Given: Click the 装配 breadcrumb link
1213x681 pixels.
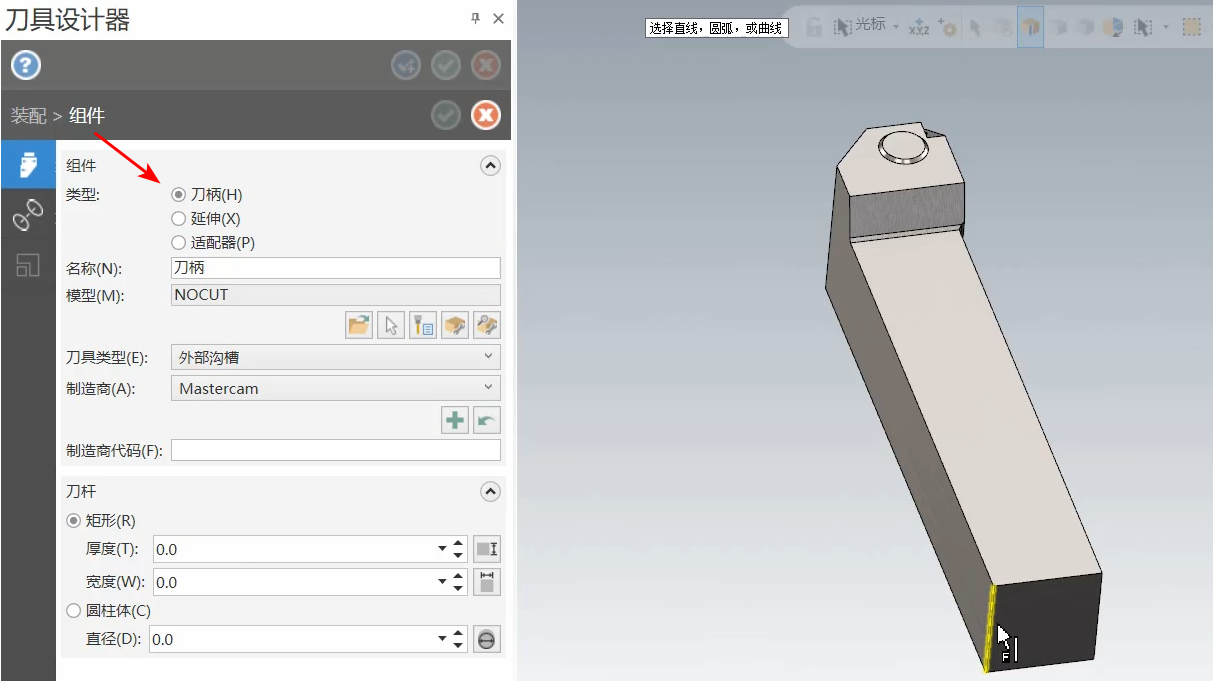Looking at the screenshot, I should click(x=29, y=116).
